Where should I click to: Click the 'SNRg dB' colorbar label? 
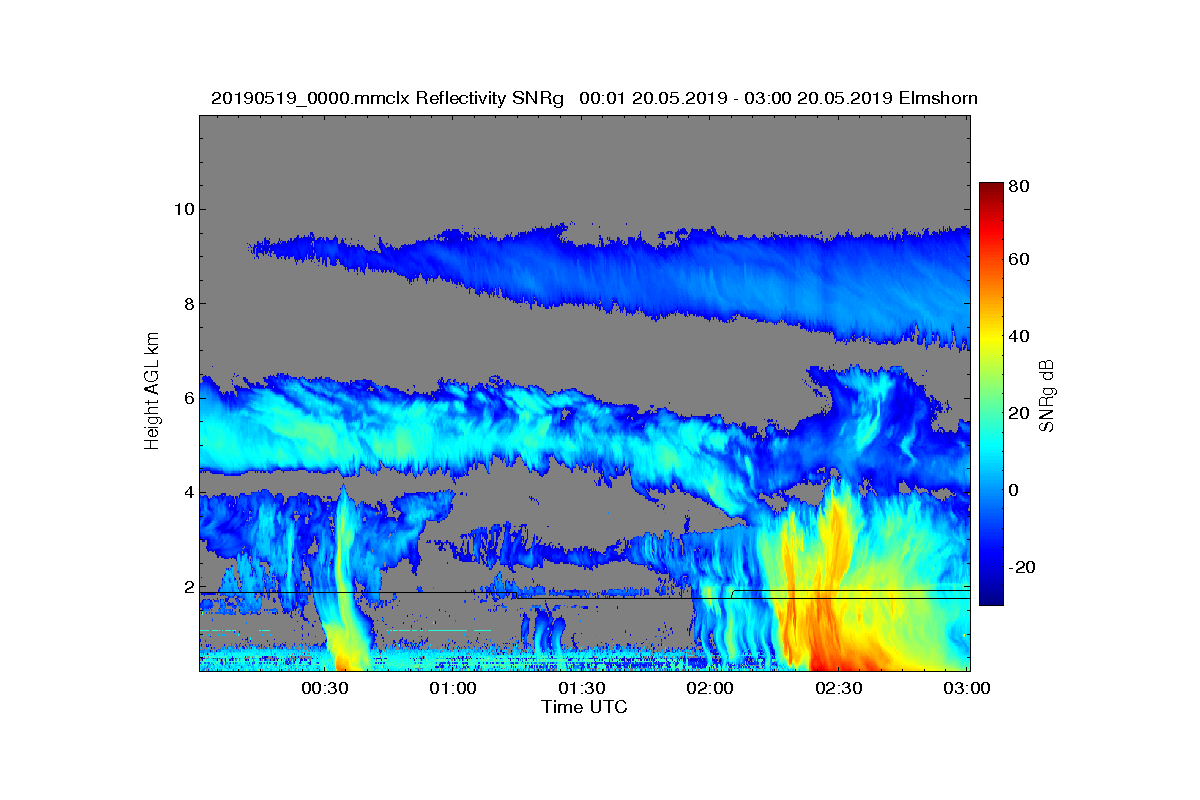(1047, 396)
